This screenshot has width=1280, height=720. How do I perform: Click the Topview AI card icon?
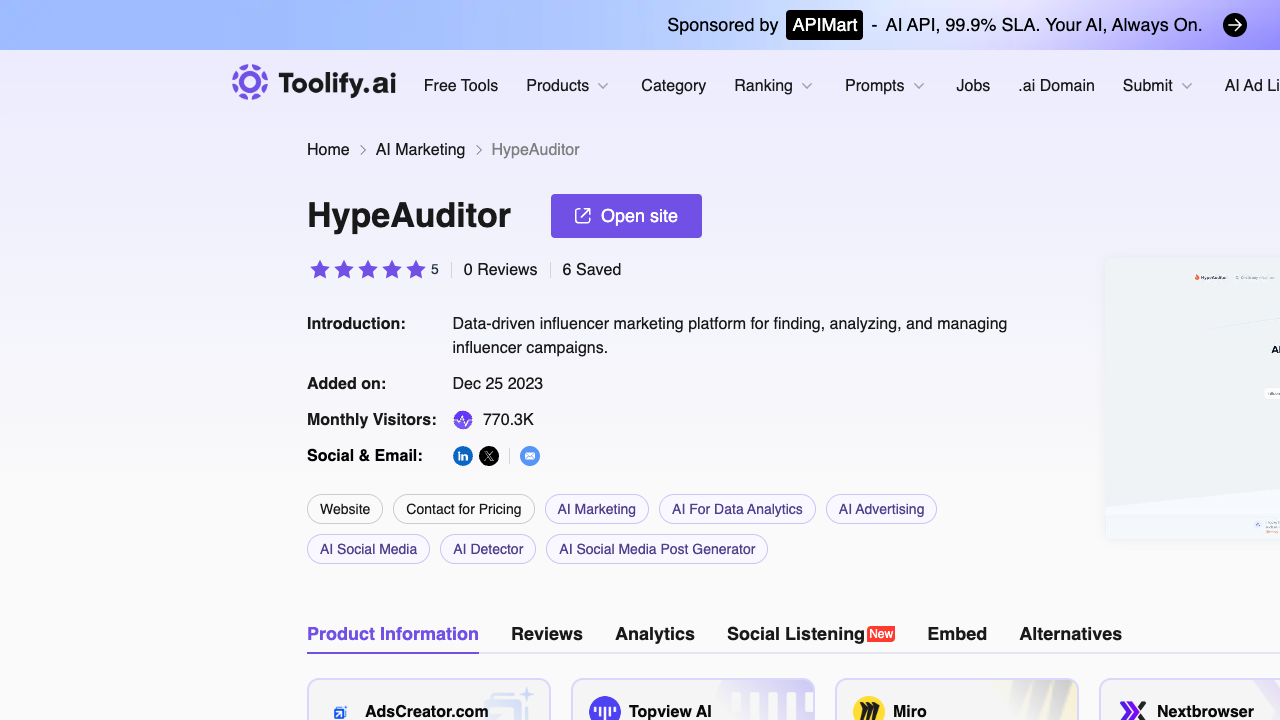[x=605, y=709]
